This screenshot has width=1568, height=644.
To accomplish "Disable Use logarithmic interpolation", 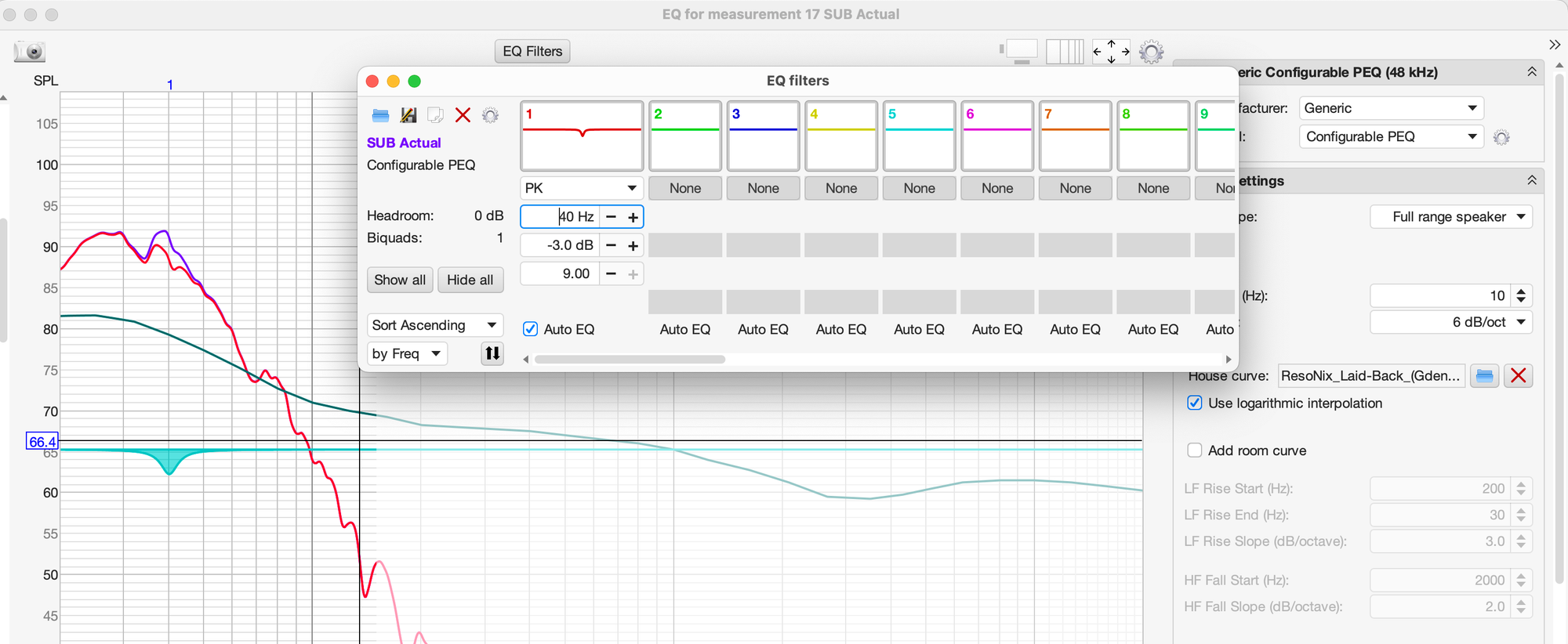I will 1195,403.
